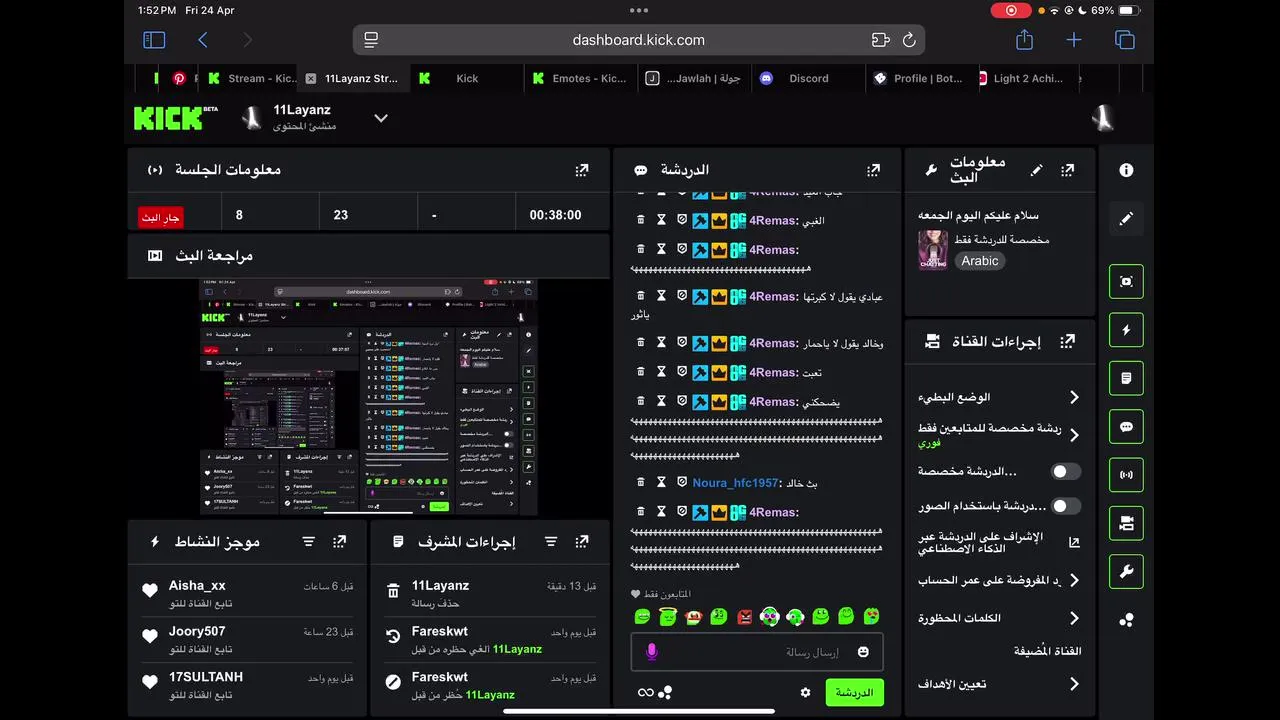Open chat settings gear icon

point(805,692)
